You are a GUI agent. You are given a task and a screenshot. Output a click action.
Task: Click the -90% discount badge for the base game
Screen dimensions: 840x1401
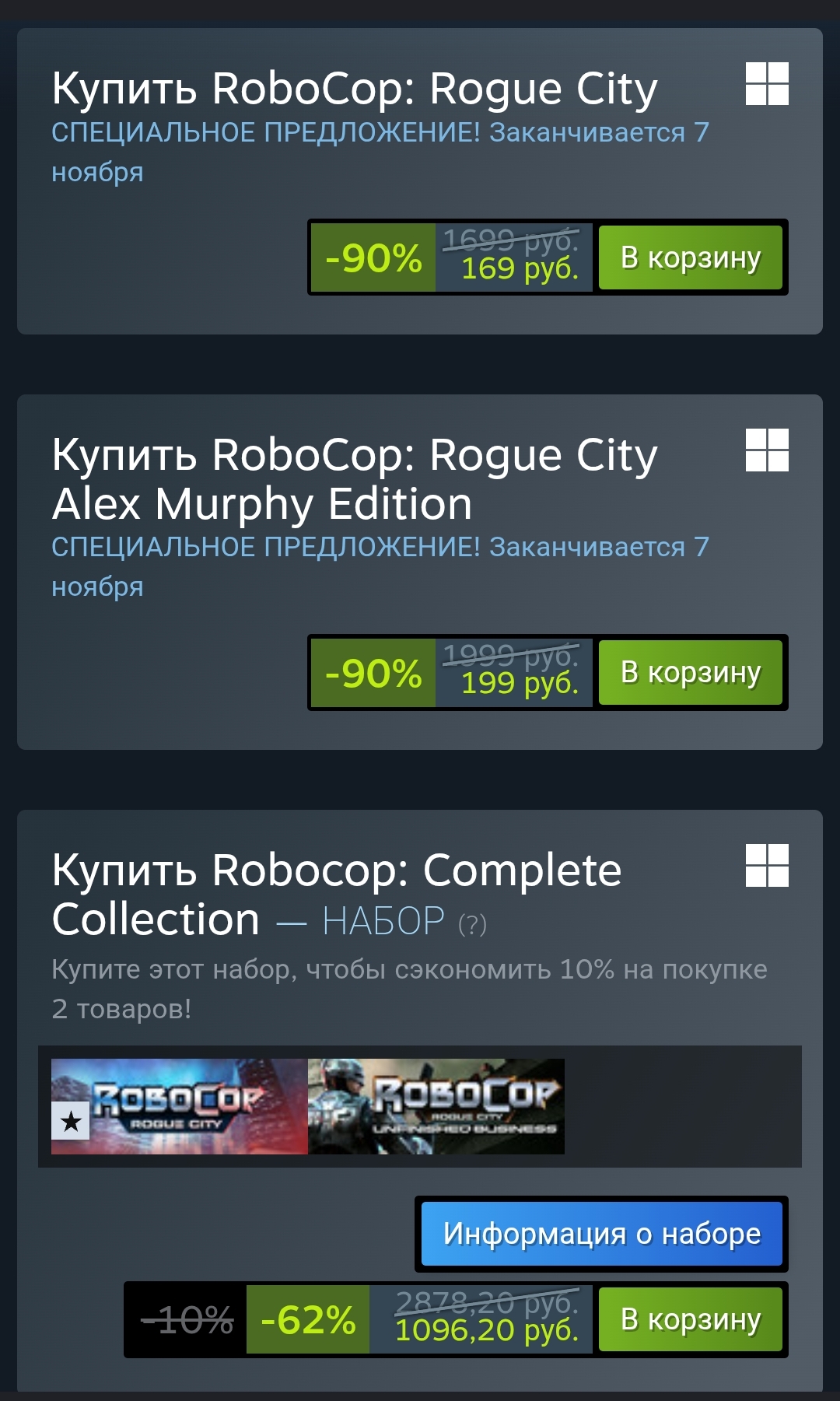pyautogui.click(x=373, y=257)
